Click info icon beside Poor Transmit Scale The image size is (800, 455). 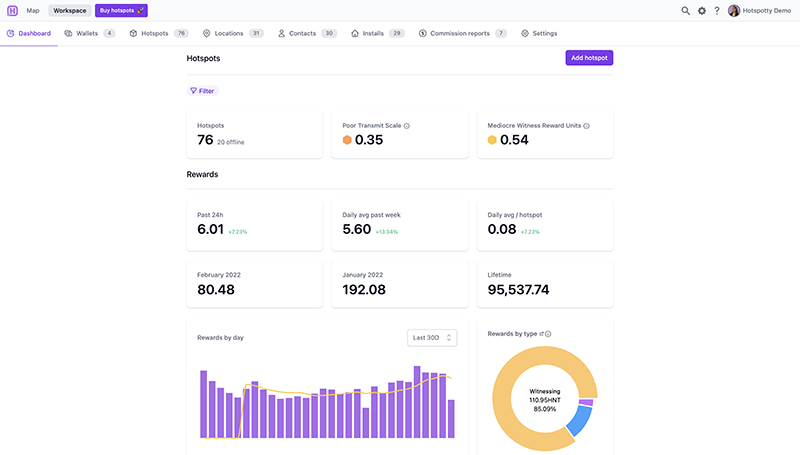coord(407,126)
